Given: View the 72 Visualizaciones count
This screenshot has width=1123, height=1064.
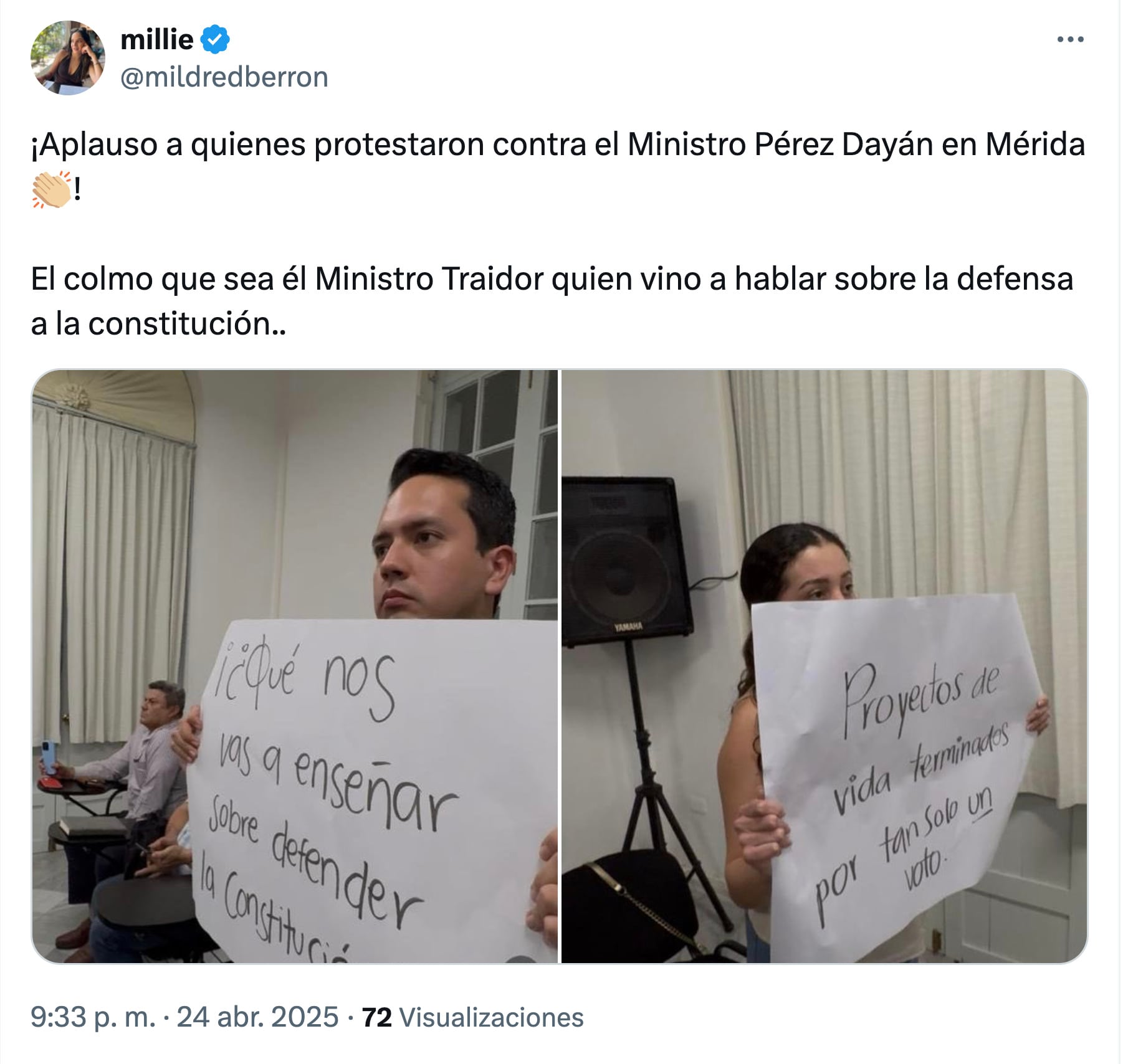Looking at the screenshot, I should click(472, 1018).
